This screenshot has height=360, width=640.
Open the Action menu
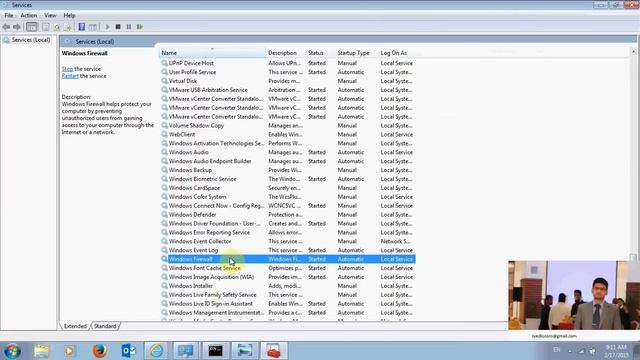[29, 16]
